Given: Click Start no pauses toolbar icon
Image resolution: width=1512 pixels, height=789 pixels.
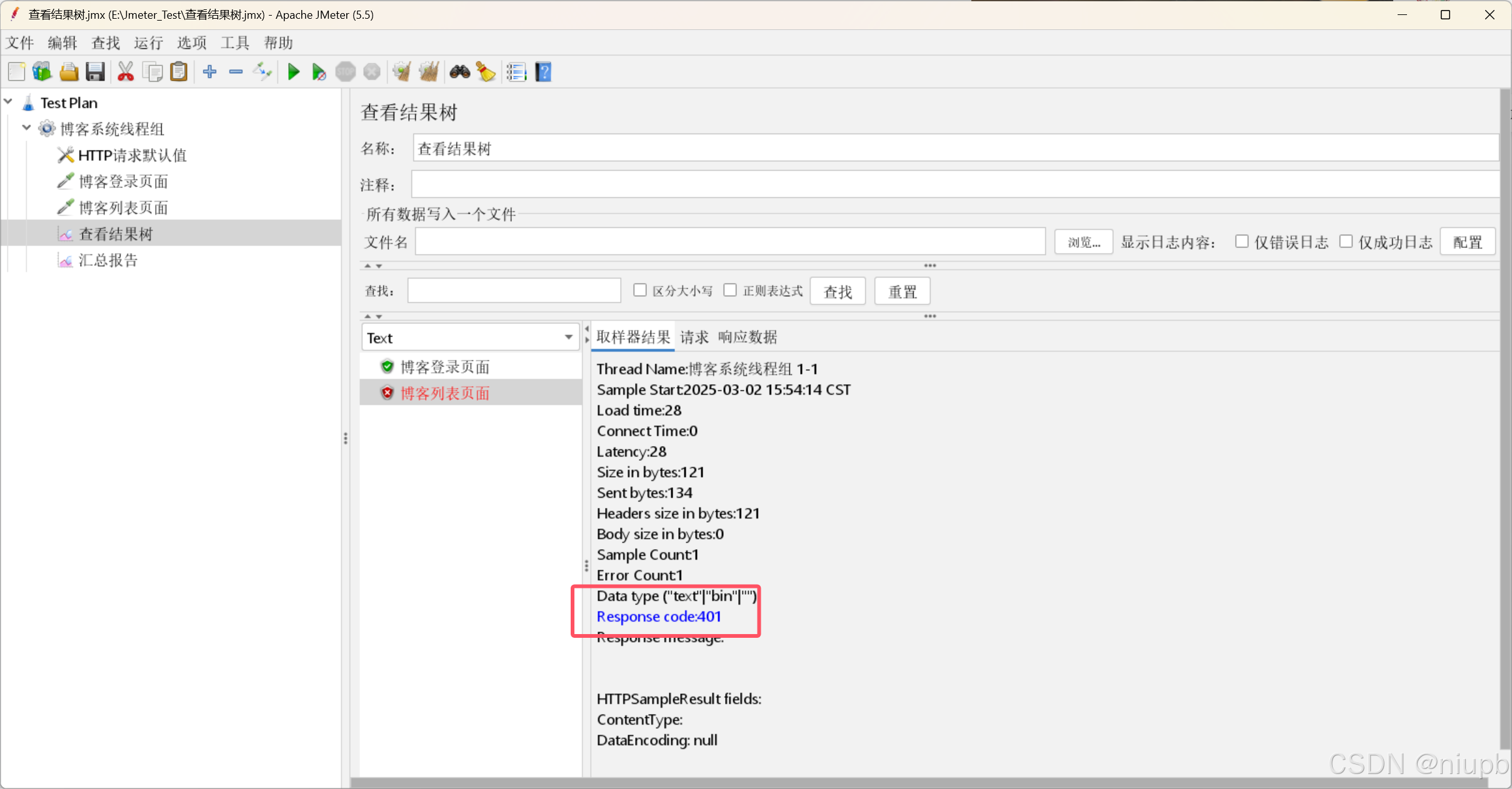Looking at the screenshot, I should (x=319, y=72).
